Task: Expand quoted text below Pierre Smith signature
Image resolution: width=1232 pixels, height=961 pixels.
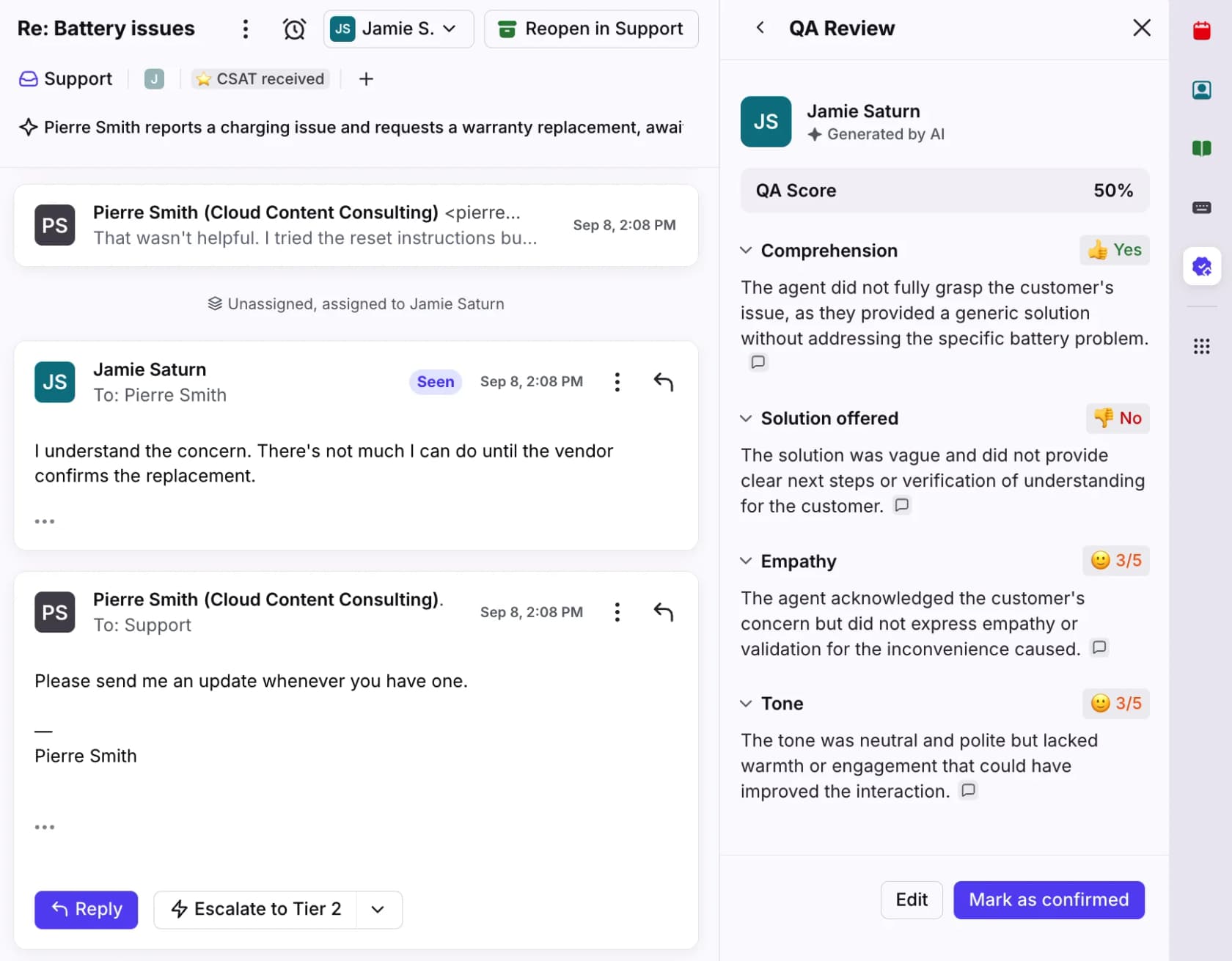Action: coord(45,827)
